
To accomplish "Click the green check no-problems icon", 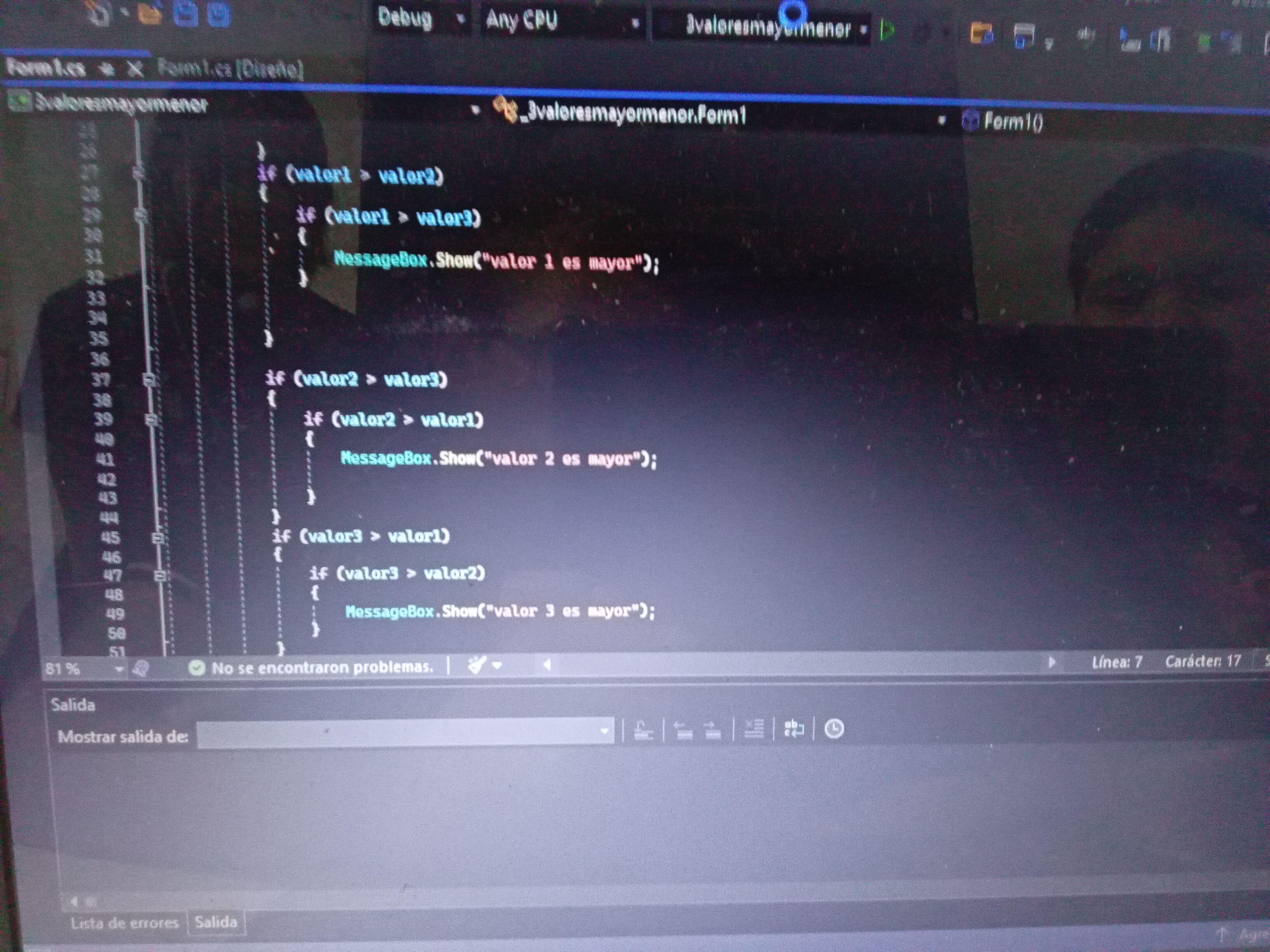I will coord(197,667).
